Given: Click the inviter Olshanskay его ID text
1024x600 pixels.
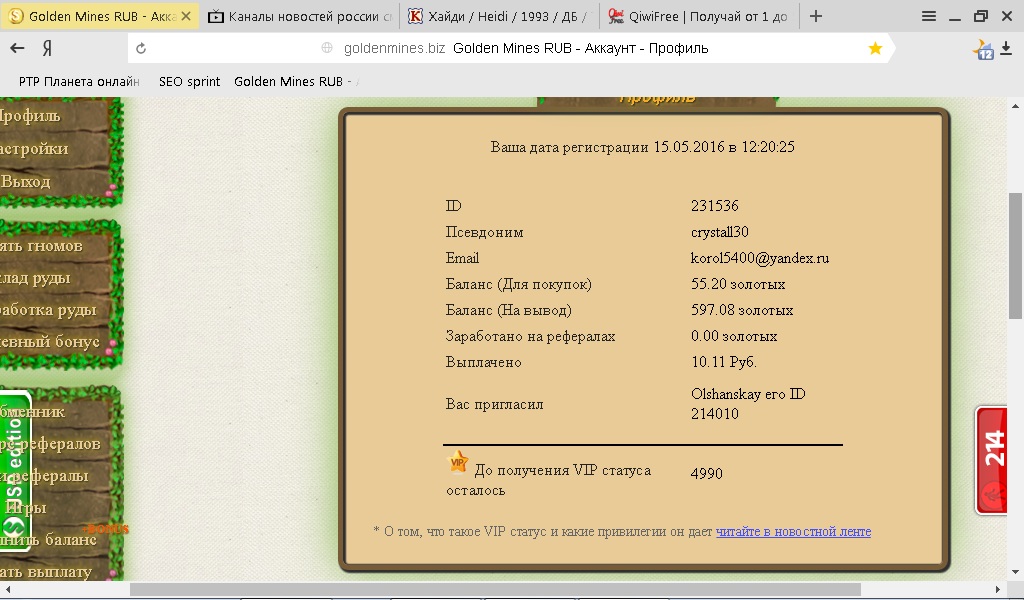Looking at the screenshot, I should coord(748,394).
